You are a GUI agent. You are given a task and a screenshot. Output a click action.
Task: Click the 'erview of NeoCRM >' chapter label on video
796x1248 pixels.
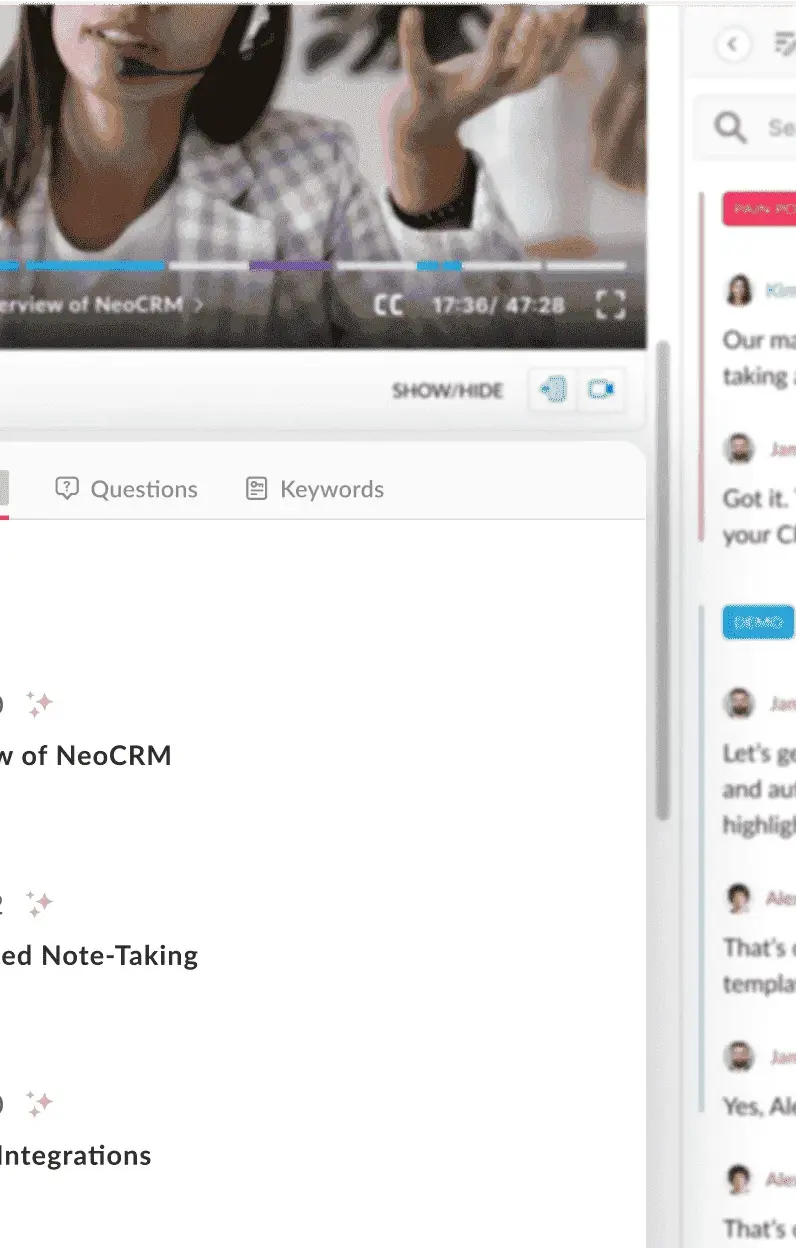click(101, 303)
